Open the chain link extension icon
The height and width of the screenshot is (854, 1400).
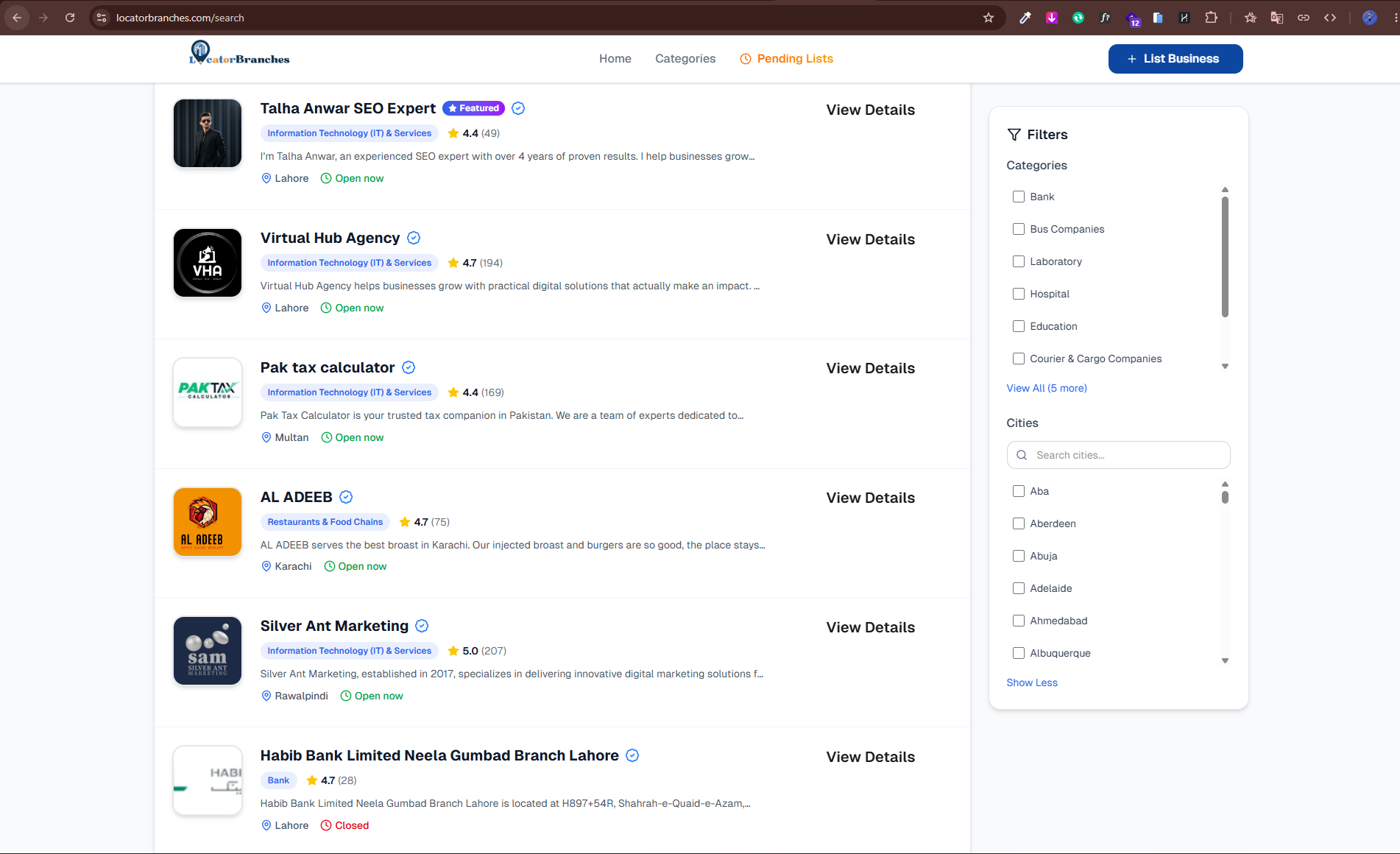pos(1304,18)
